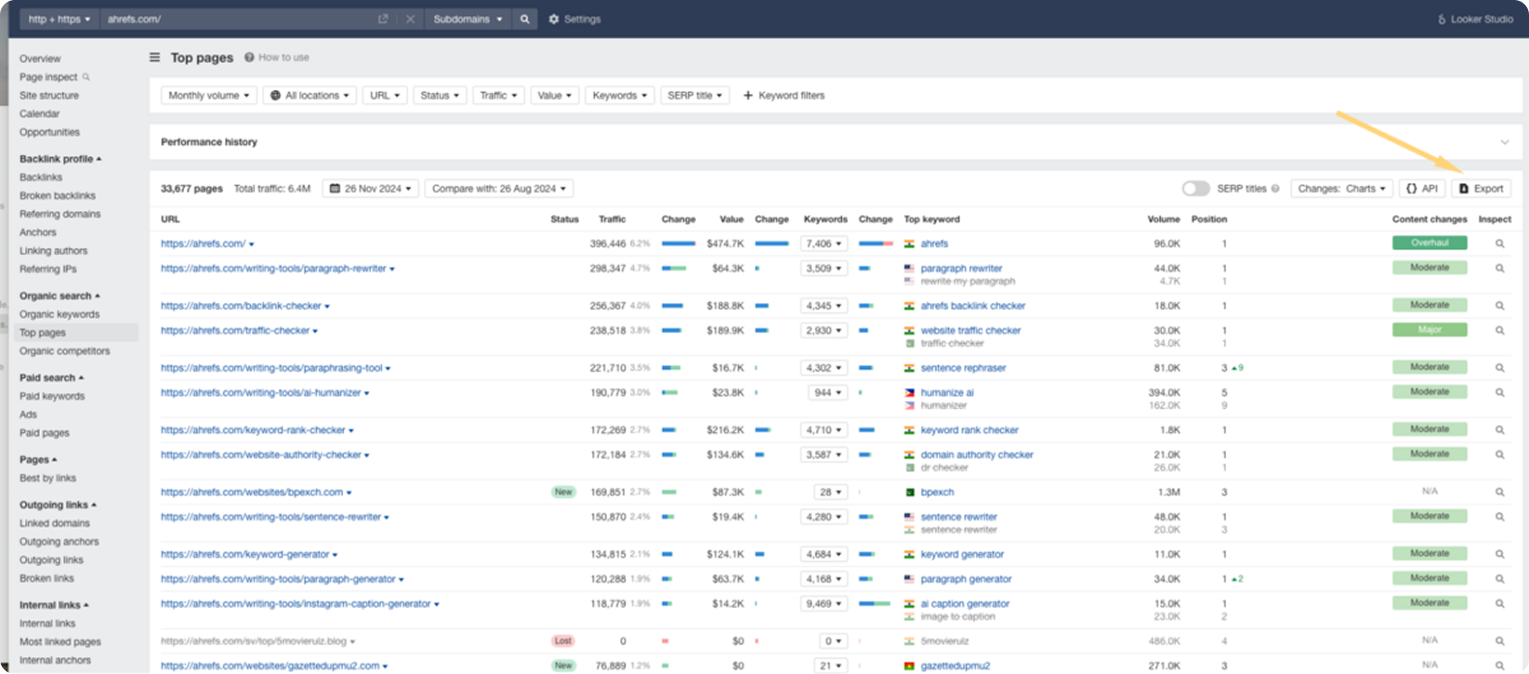Image resolution: width=1529 pixels, height=674 pixels.
Task: Inspect the paragraph-generator row magnifier icon
Action: [x=1499, y=579]
